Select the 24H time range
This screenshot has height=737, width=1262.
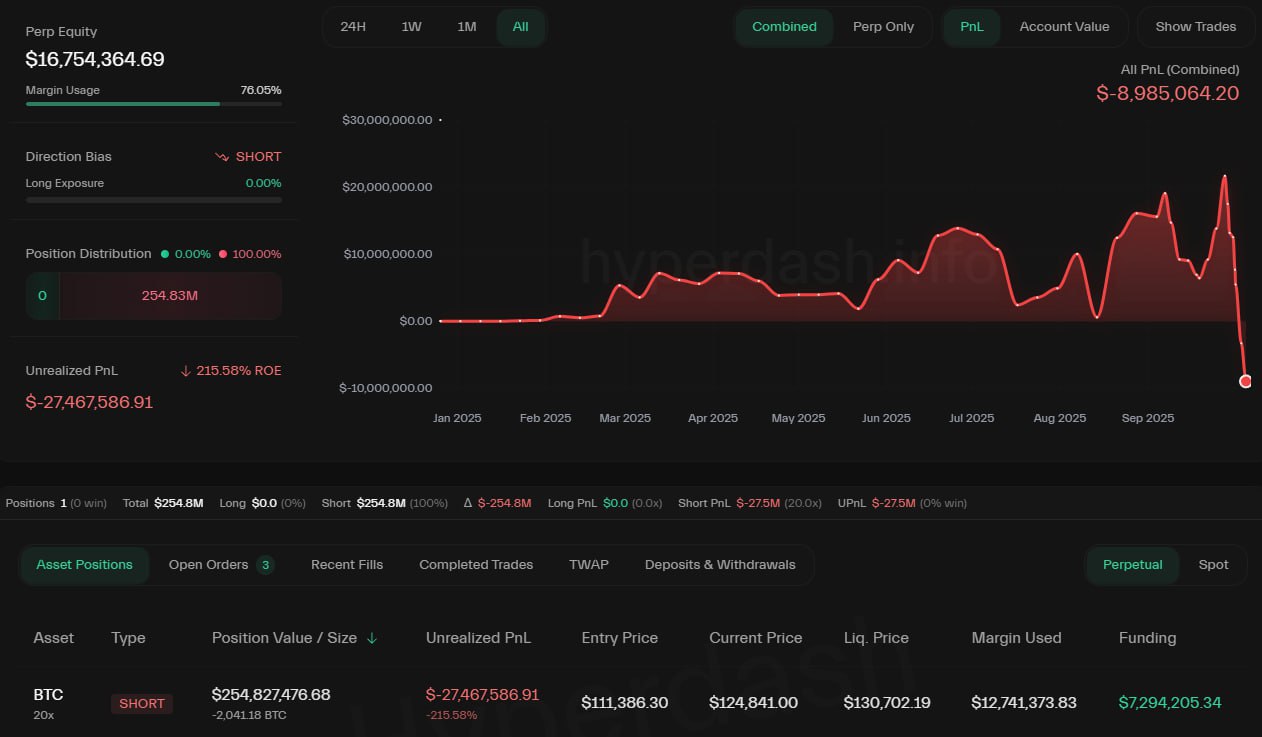tap(353, 27)
